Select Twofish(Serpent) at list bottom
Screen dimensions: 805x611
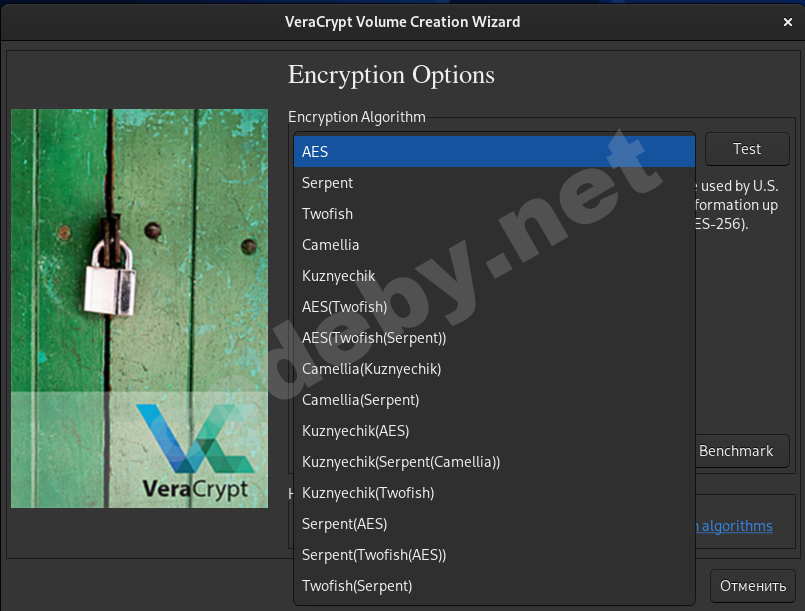point(494,586)
